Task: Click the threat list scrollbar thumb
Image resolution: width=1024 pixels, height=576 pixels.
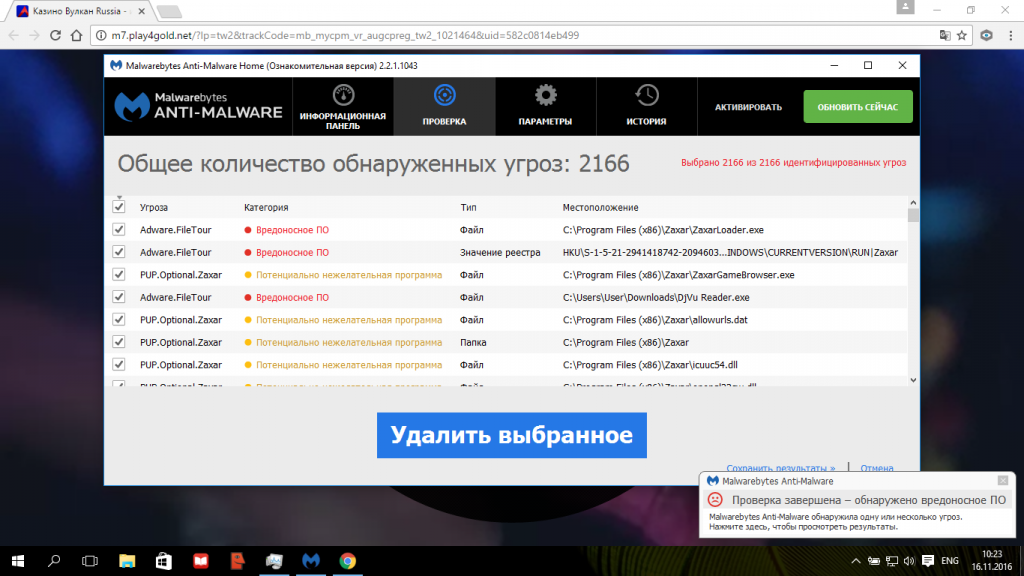Action: pos(913,216)
